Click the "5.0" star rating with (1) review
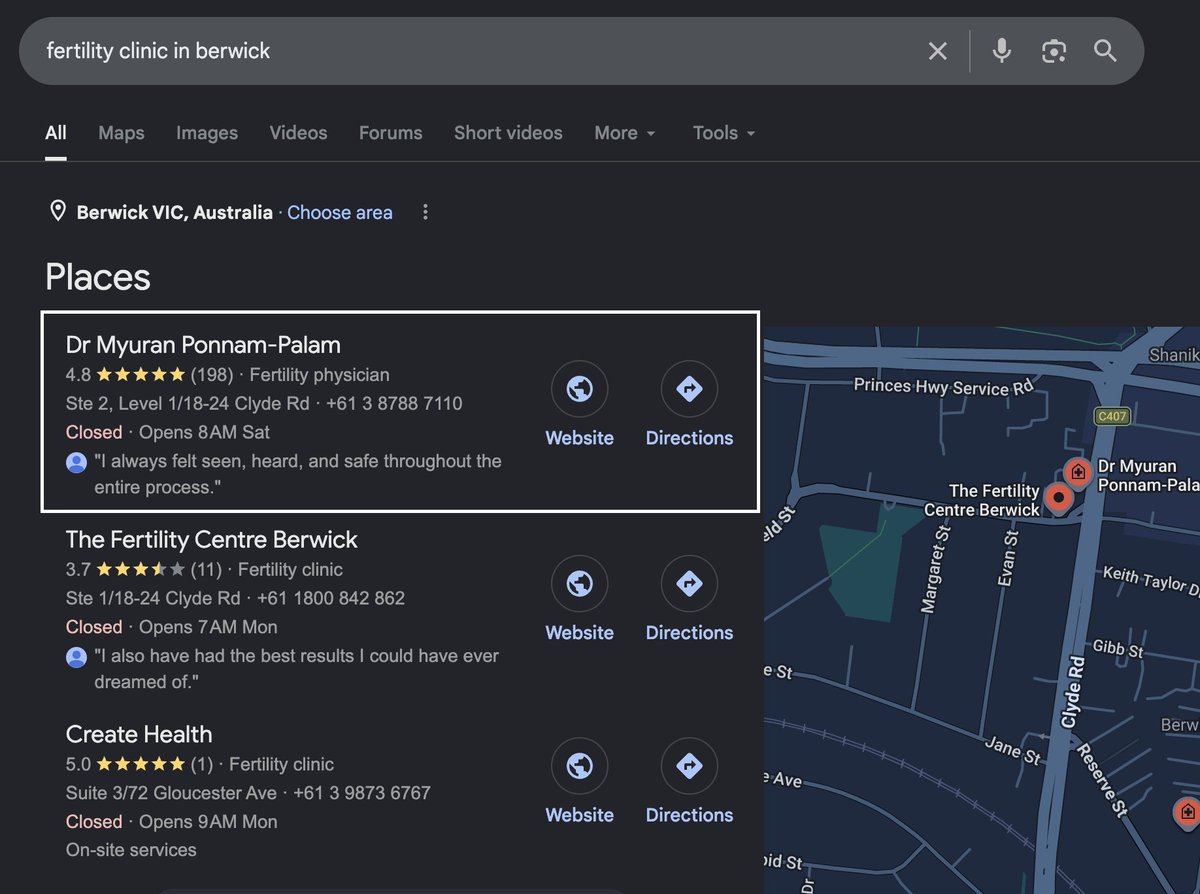The height and width of the screenshot is (894, 1200). click(x=140, y=764)
